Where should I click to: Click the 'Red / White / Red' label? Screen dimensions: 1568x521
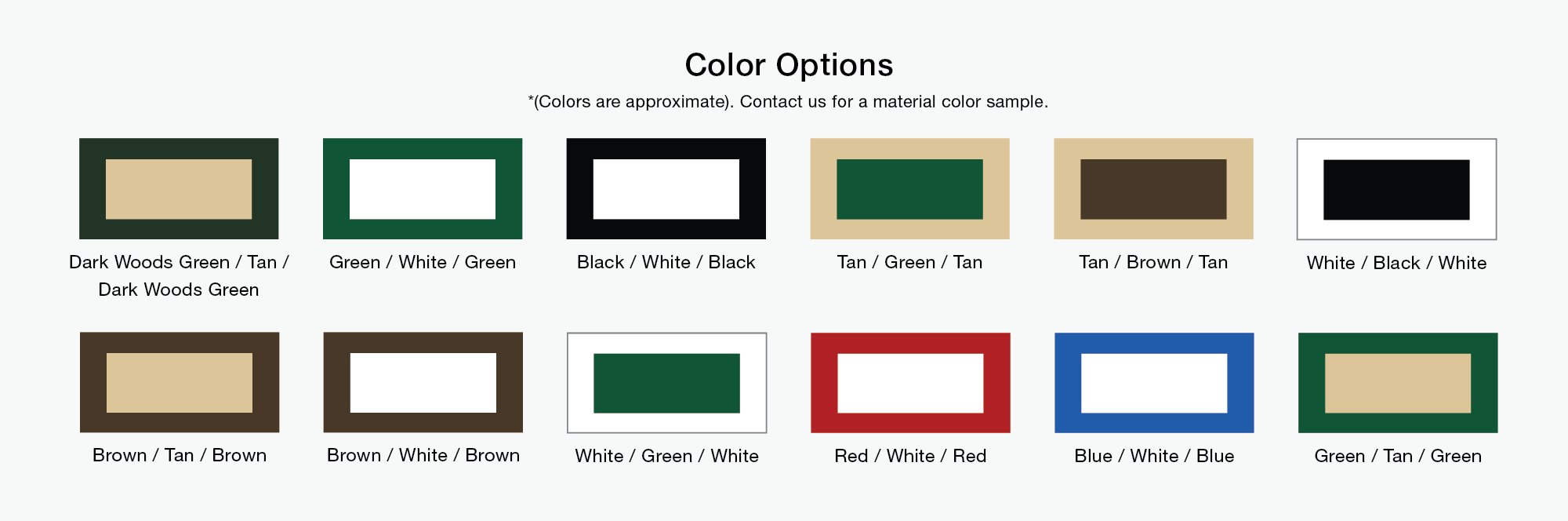pyautogui.click(x=910, y=456)
